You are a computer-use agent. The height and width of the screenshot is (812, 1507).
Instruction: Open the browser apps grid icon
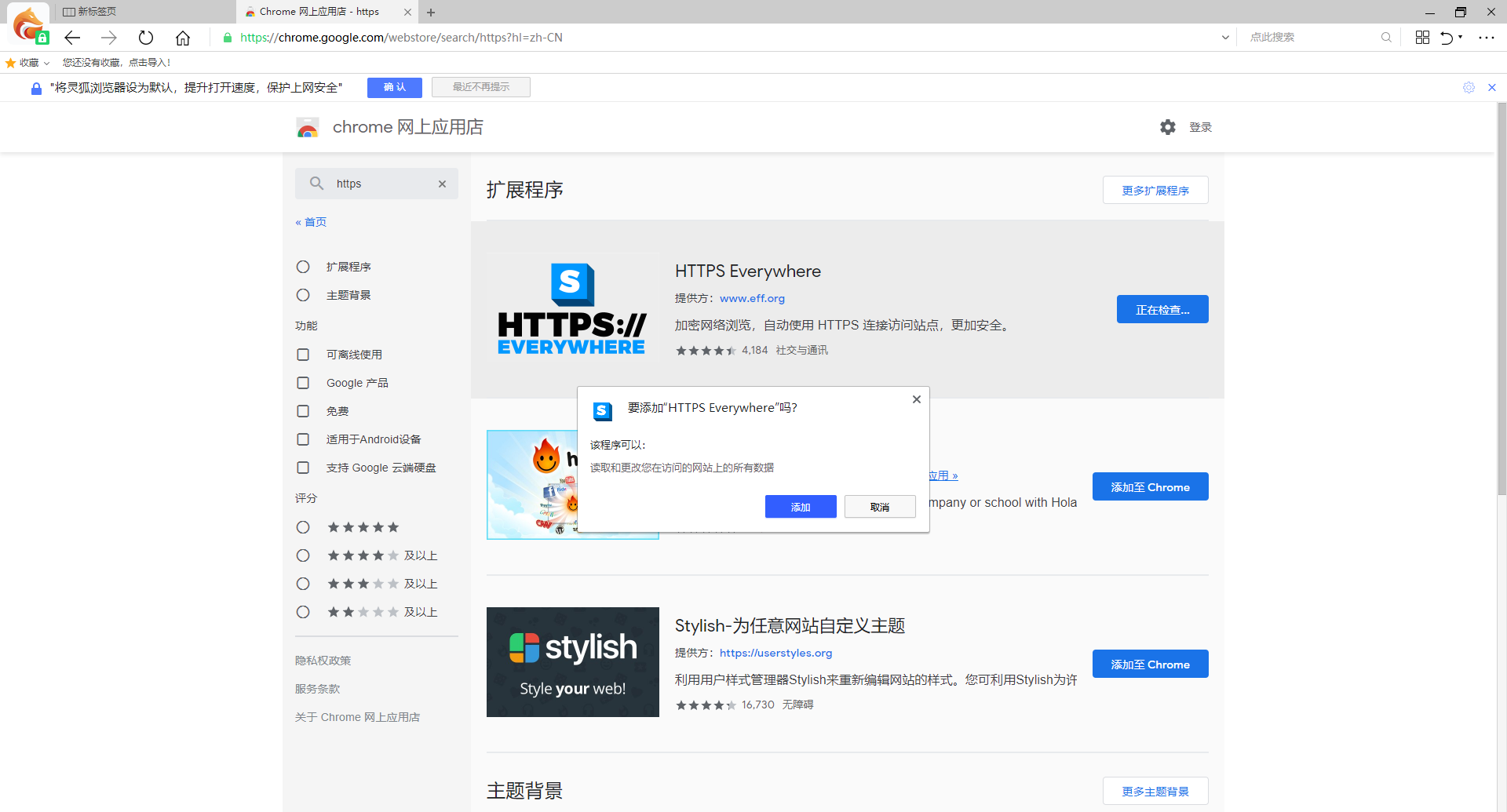pyautogui.click(x=1422, y=38)
